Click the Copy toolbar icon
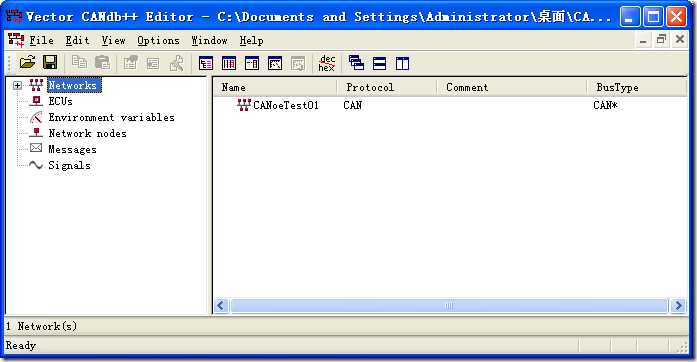 click(x=80, y=62)
